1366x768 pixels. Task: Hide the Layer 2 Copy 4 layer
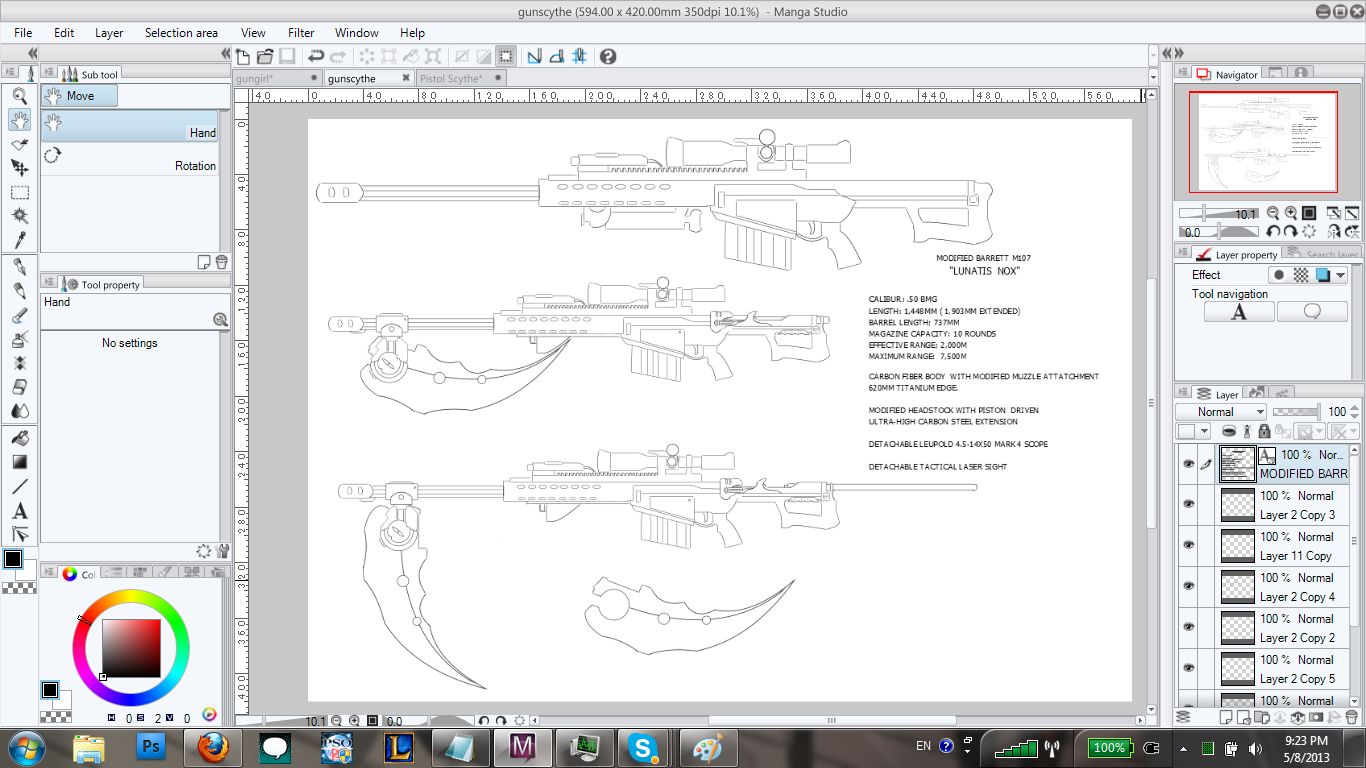click(x=1188, y=587)
